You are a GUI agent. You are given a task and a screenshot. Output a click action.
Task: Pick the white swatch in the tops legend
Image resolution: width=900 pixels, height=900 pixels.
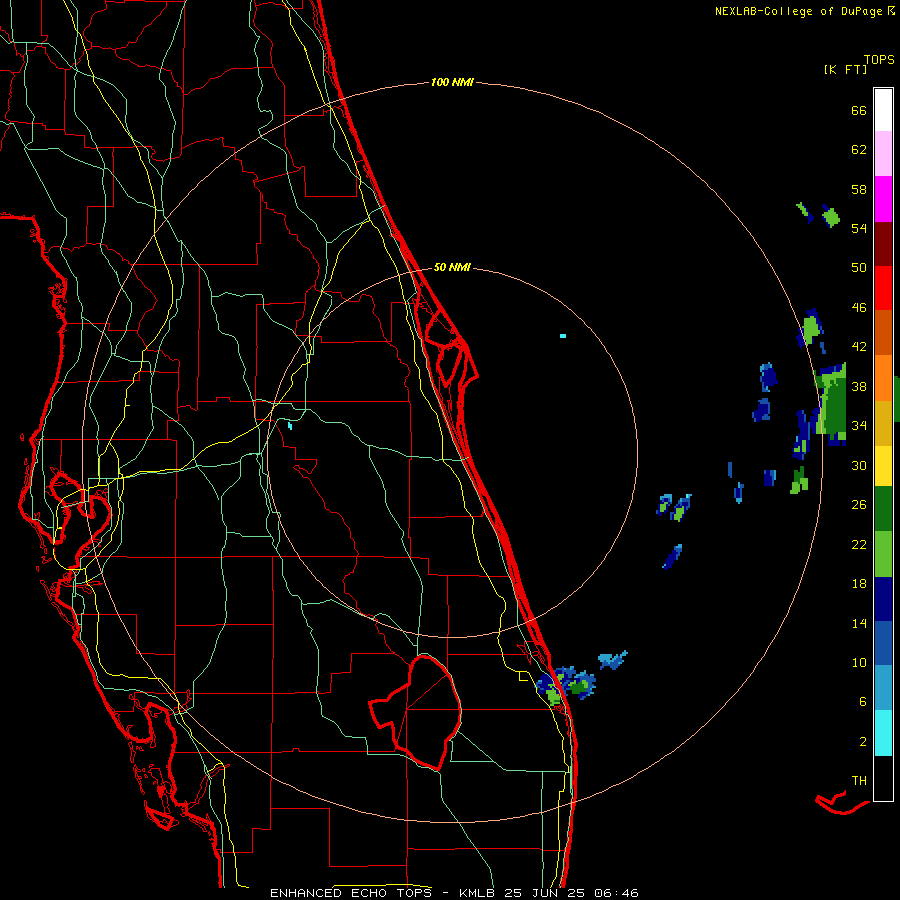point(883,110)
